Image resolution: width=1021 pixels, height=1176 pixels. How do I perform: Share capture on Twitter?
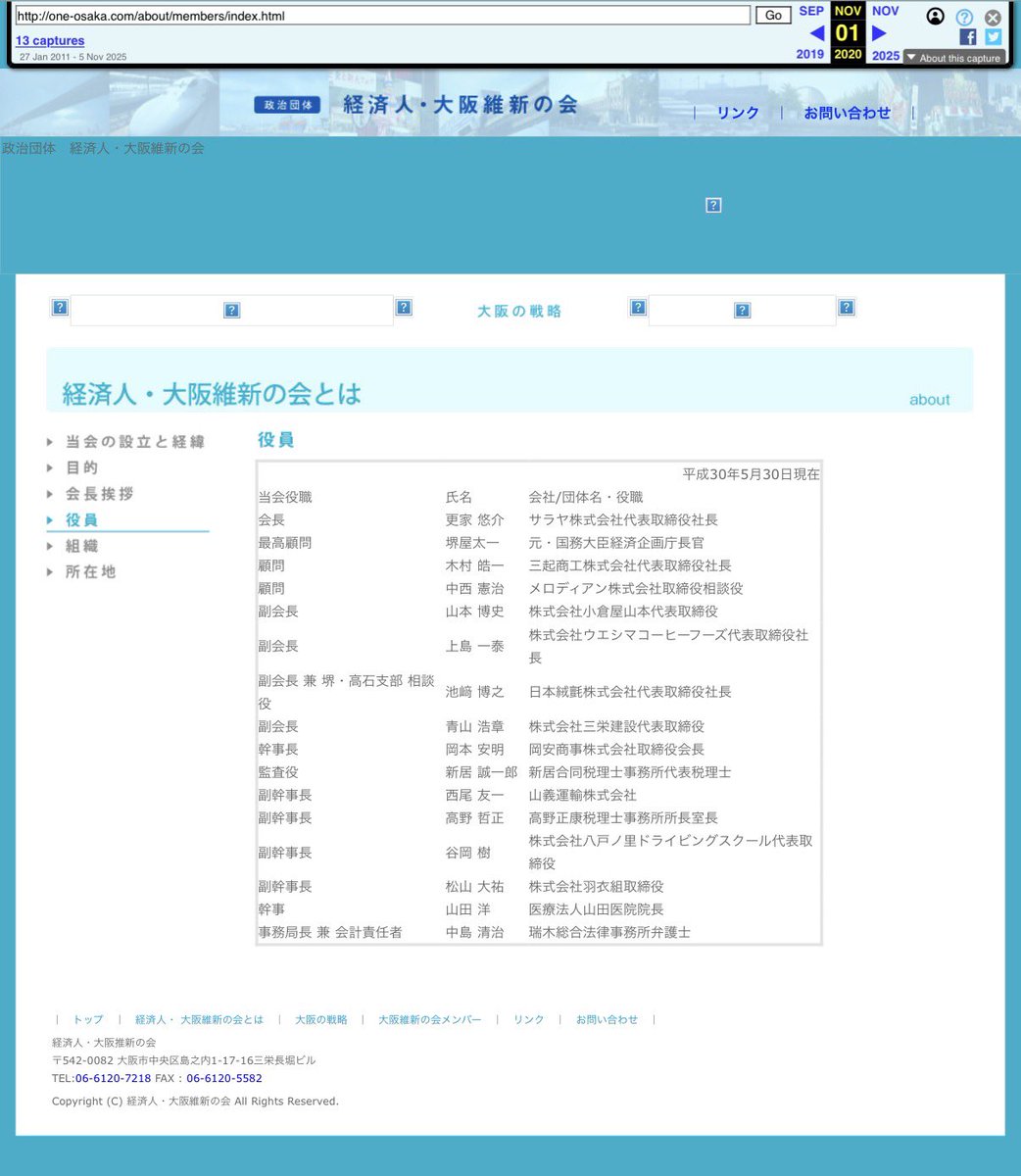click(993, 37)
